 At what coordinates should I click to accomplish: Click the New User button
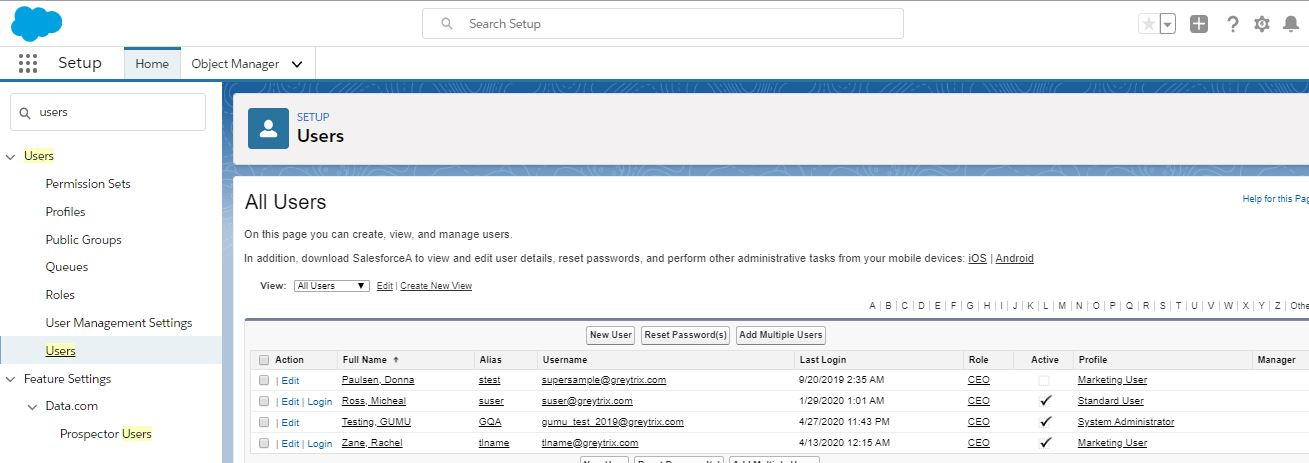click(611, 335)
